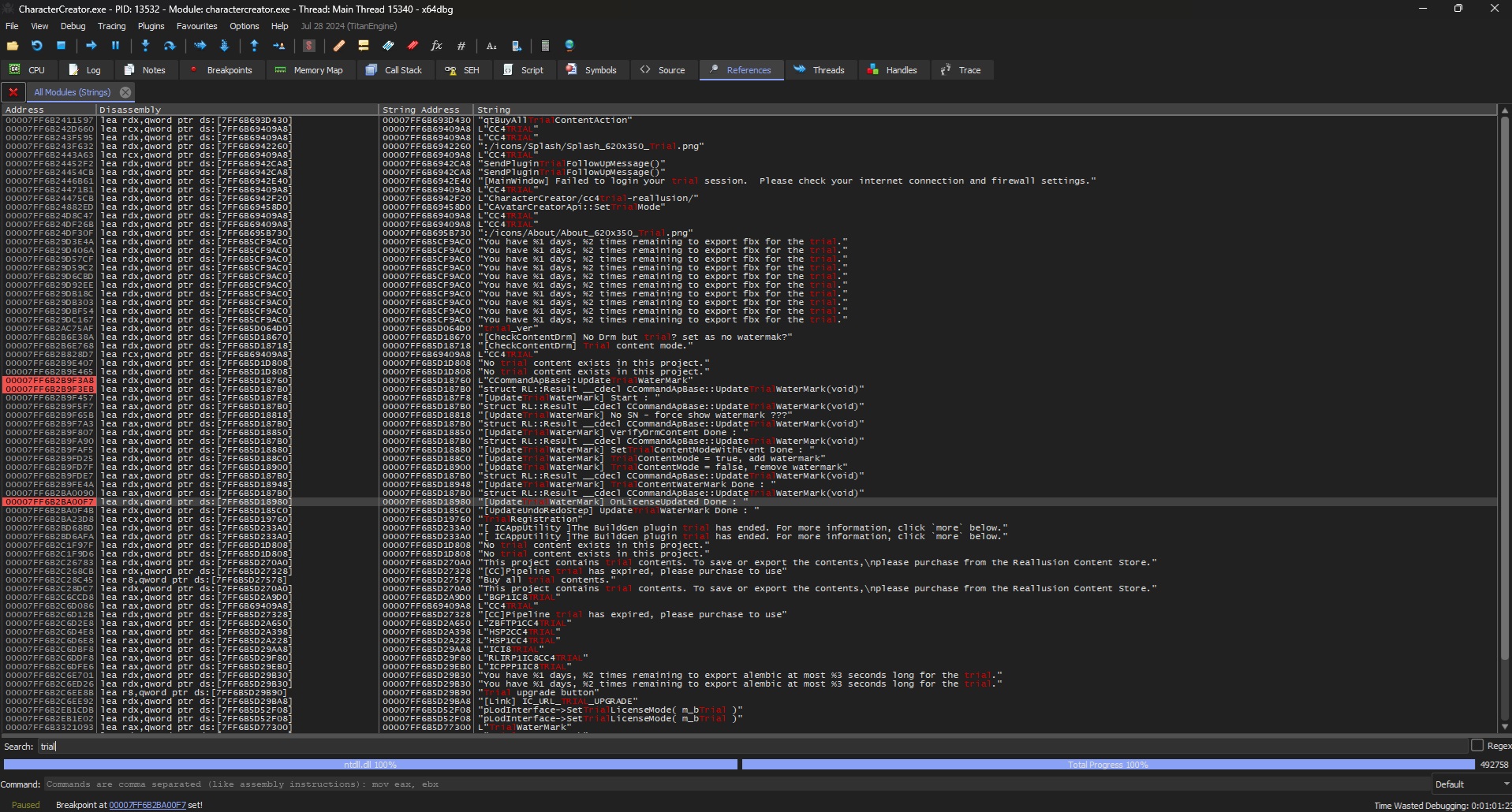Close the All Modules (Strings) tab
Screen dimensions: 1512x812
pyautogui.click(x=125, y=92)
